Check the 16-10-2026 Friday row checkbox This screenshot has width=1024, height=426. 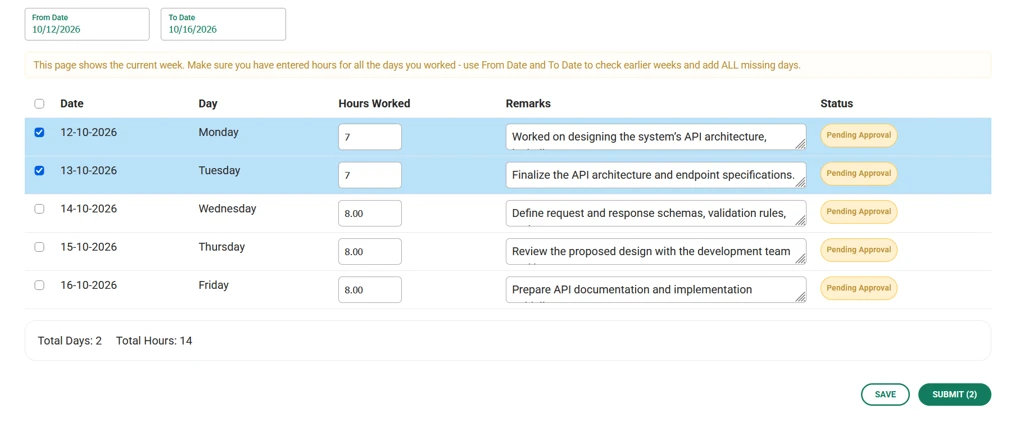39,286
